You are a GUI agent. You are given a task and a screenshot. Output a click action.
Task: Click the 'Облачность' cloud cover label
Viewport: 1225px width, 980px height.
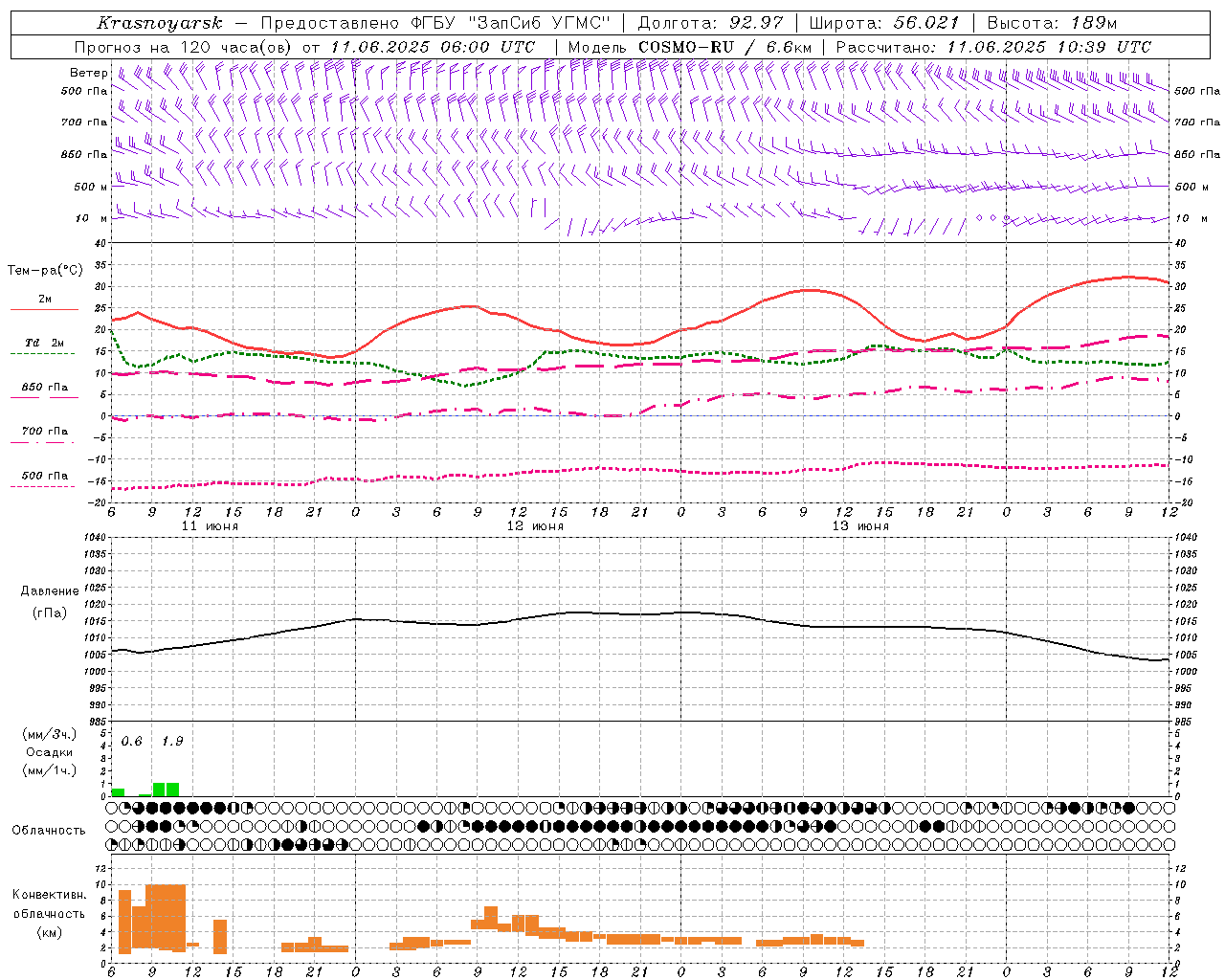tap(49, 831)
